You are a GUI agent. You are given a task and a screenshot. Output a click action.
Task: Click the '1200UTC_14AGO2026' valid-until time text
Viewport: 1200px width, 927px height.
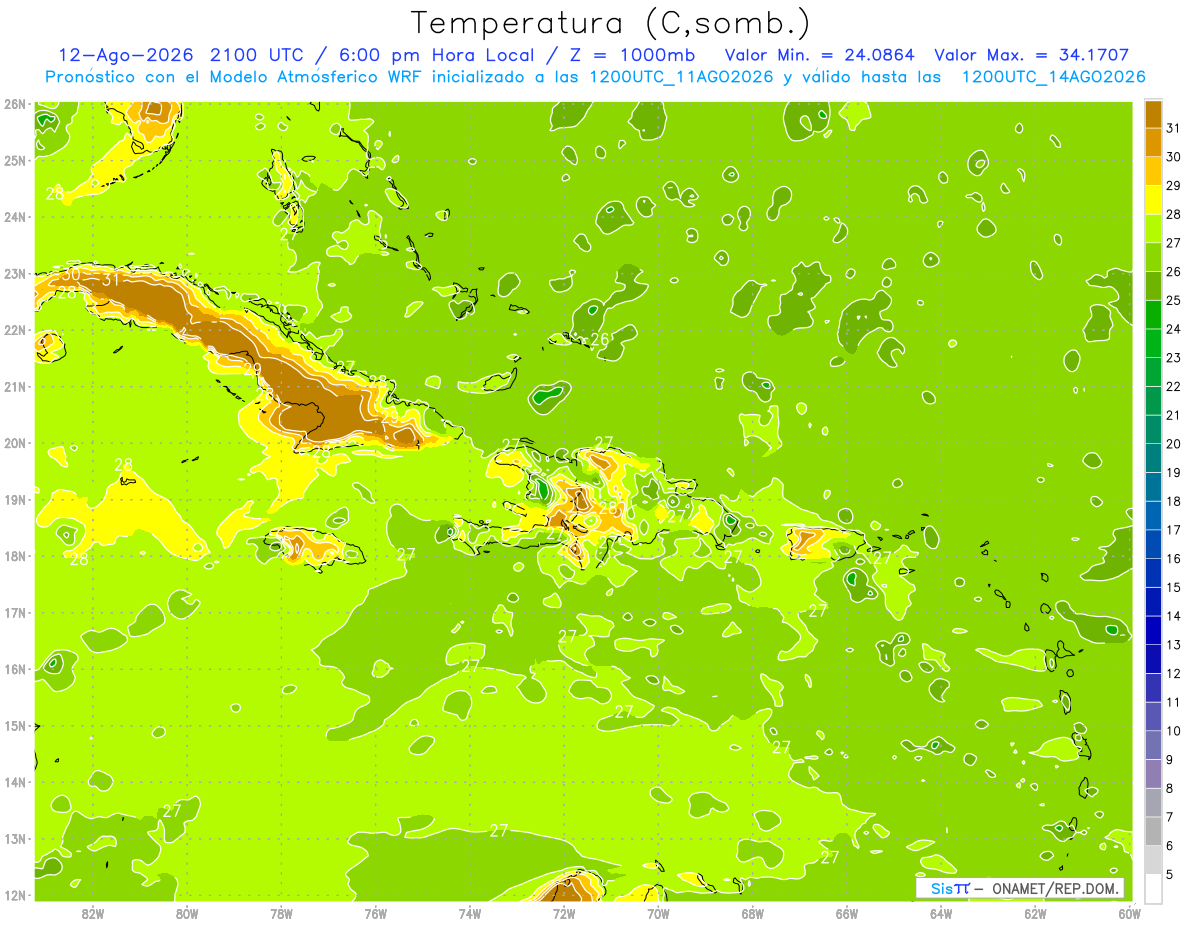pos(1053,77)
